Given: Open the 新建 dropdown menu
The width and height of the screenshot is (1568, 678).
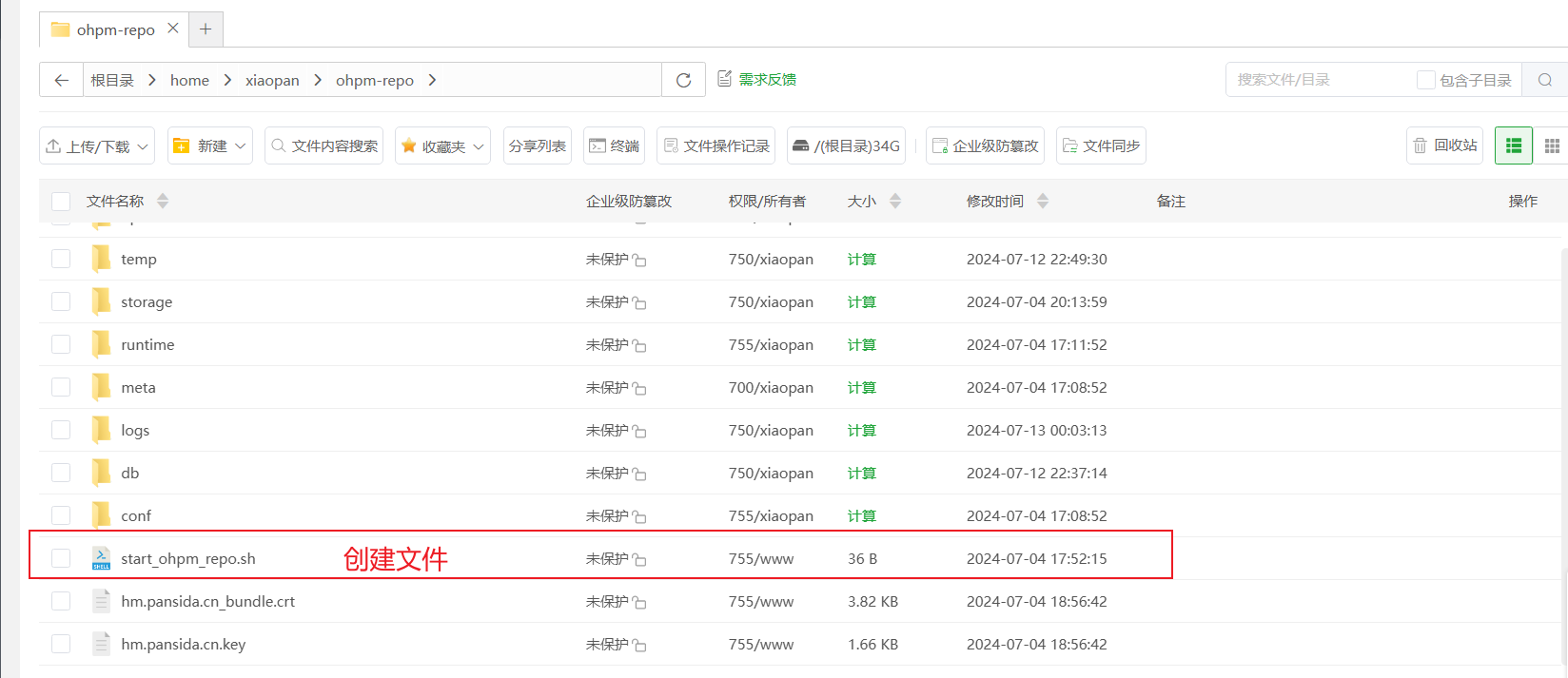Looking at the screenshot, I should pos(210,145).
